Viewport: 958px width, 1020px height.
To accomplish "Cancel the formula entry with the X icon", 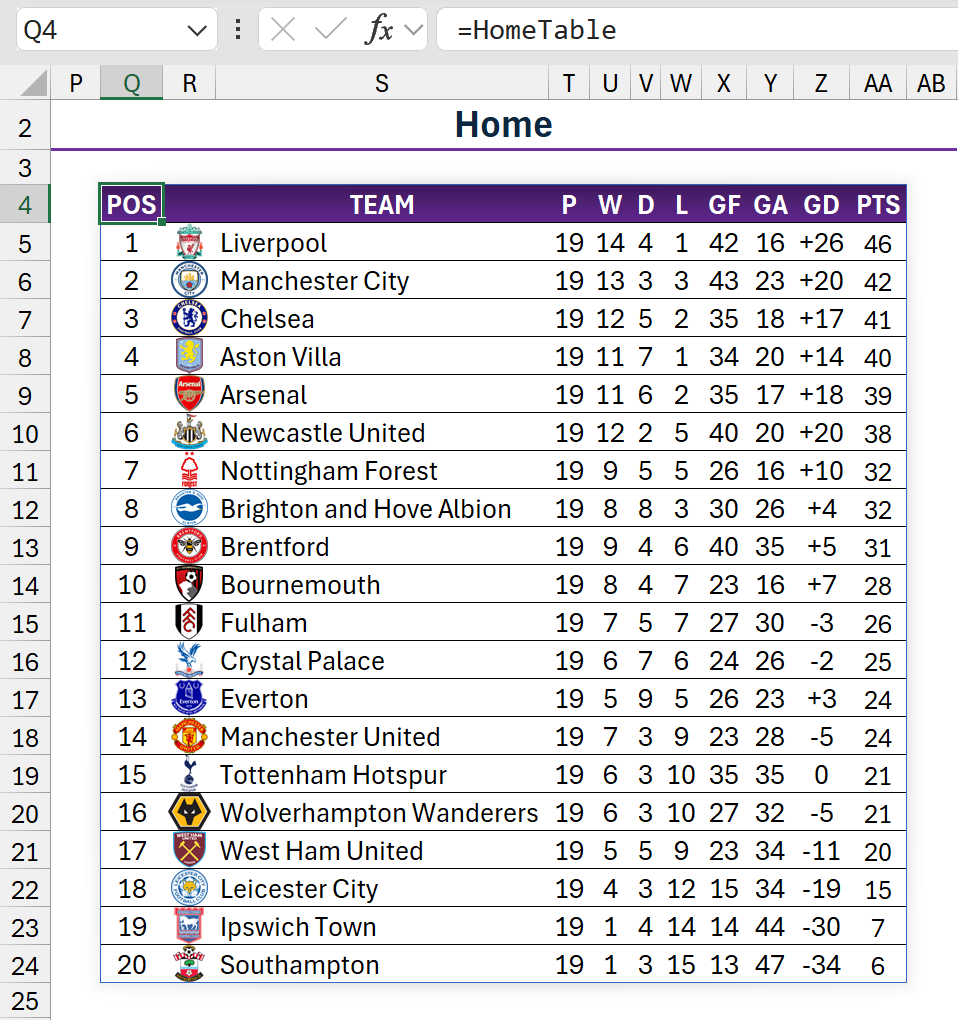I will pos(283,30).
